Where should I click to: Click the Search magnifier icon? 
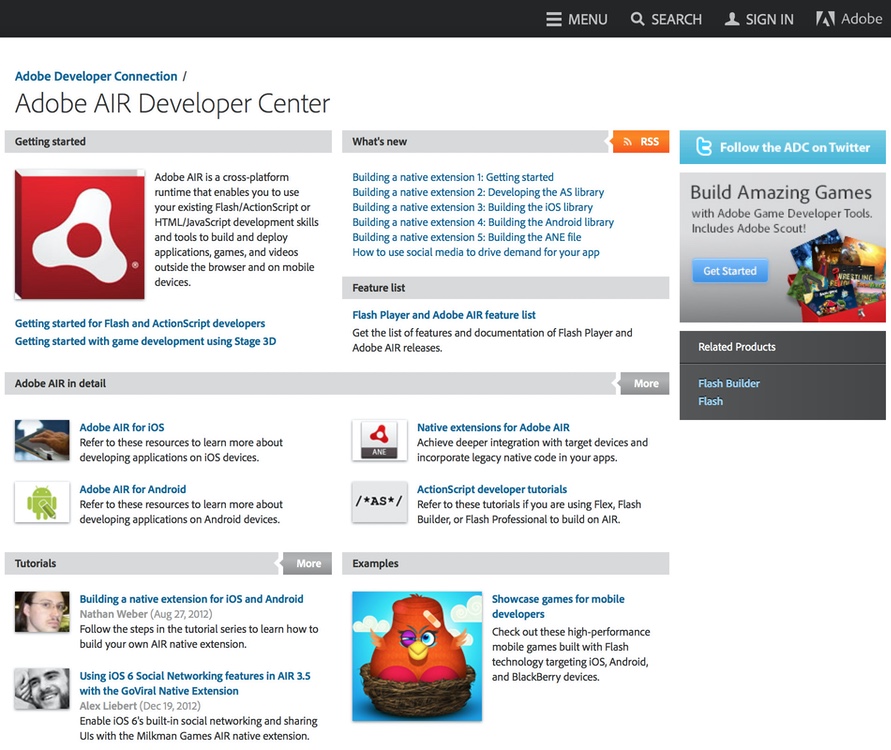tap(637, 18)
